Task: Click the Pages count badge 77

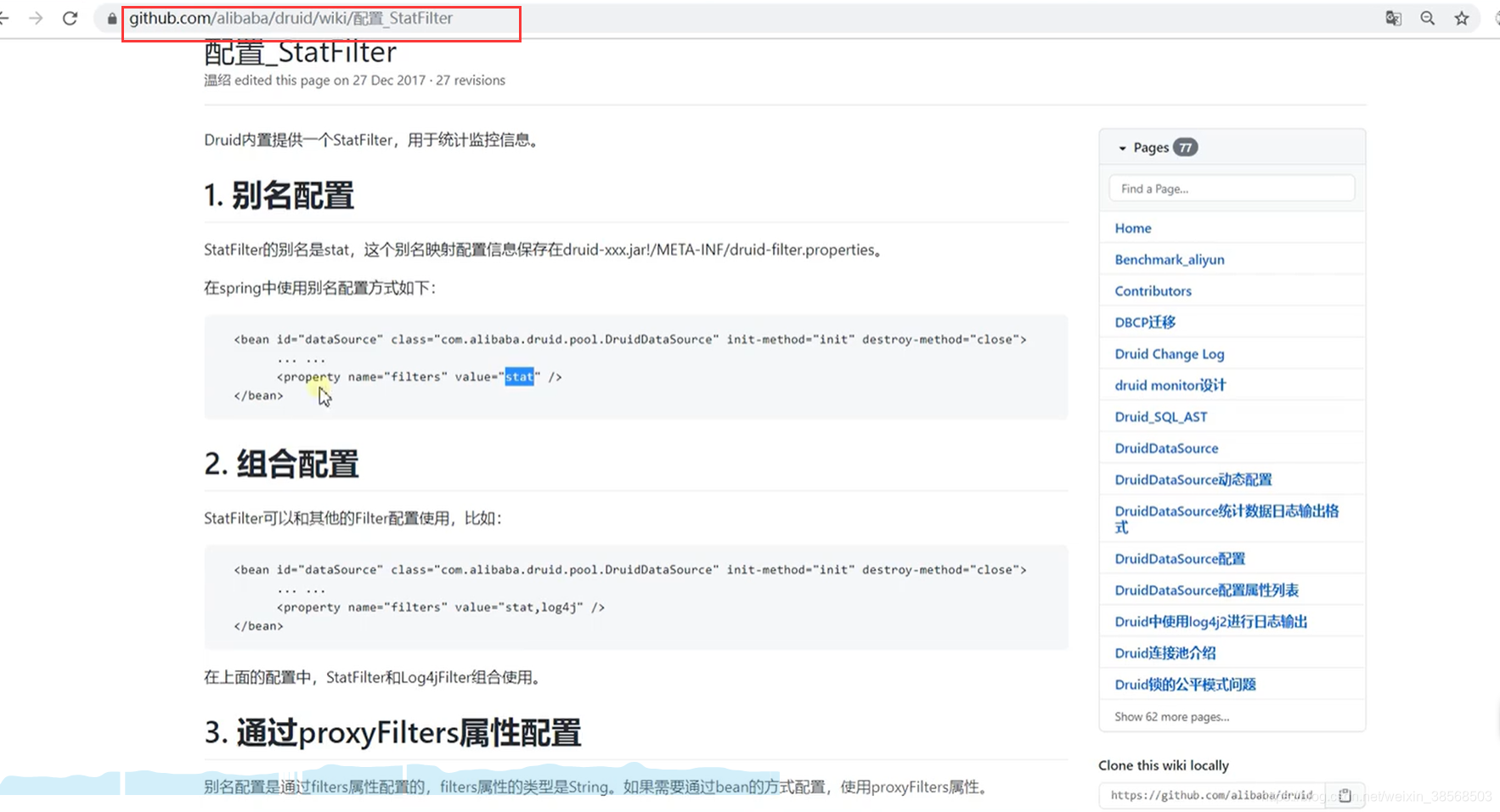Action: [x=1185, y=148]
